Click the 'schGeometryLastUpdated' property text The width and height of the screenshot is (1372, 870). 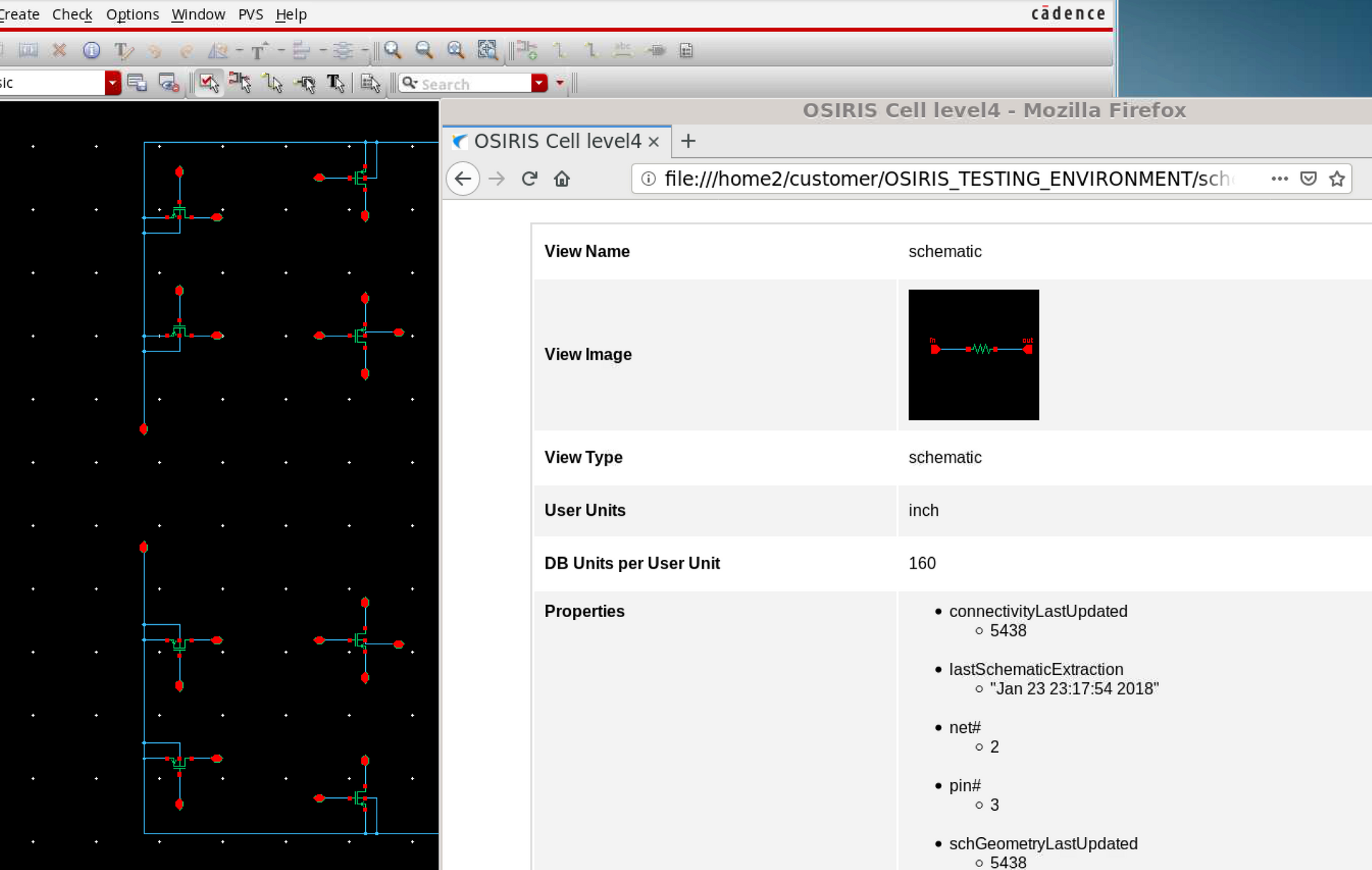(1043, 844)
